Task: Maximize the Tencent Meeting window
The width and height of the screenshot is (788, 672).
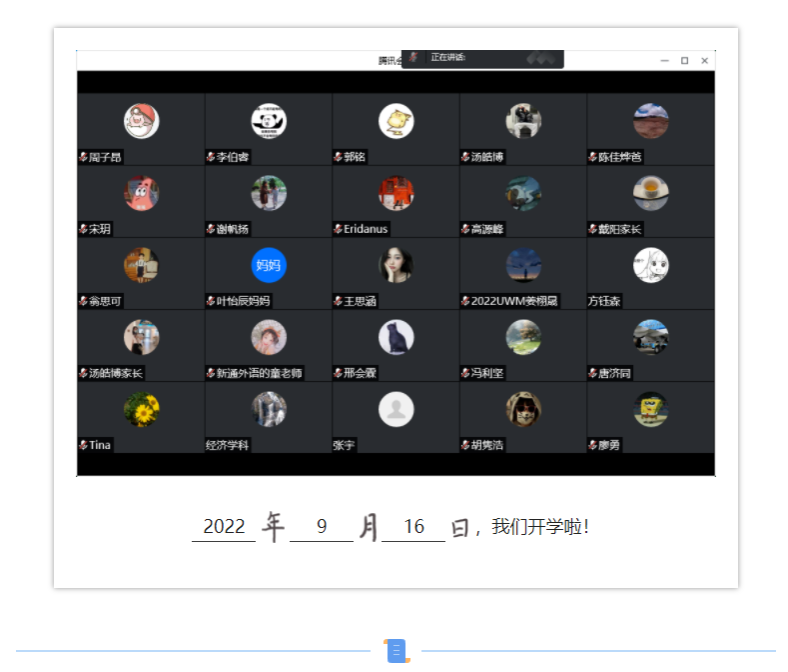Action: (684, 61)
